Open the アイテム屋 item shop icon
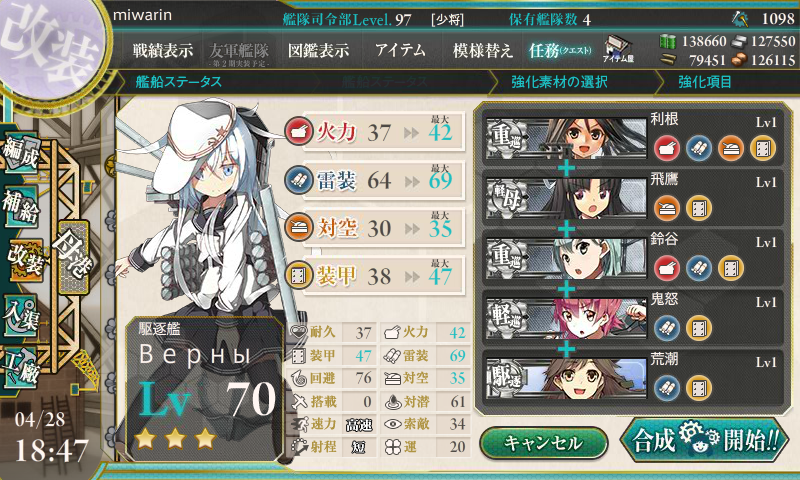 tap(618, 50)
